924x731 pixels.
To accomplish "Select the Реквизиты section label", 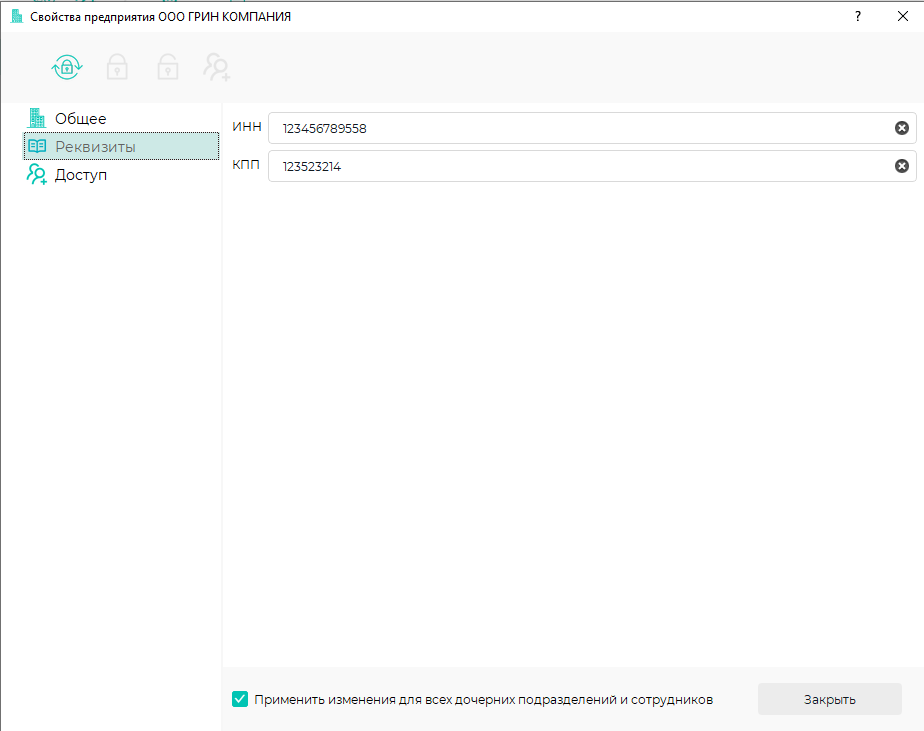I will point(95,147).
